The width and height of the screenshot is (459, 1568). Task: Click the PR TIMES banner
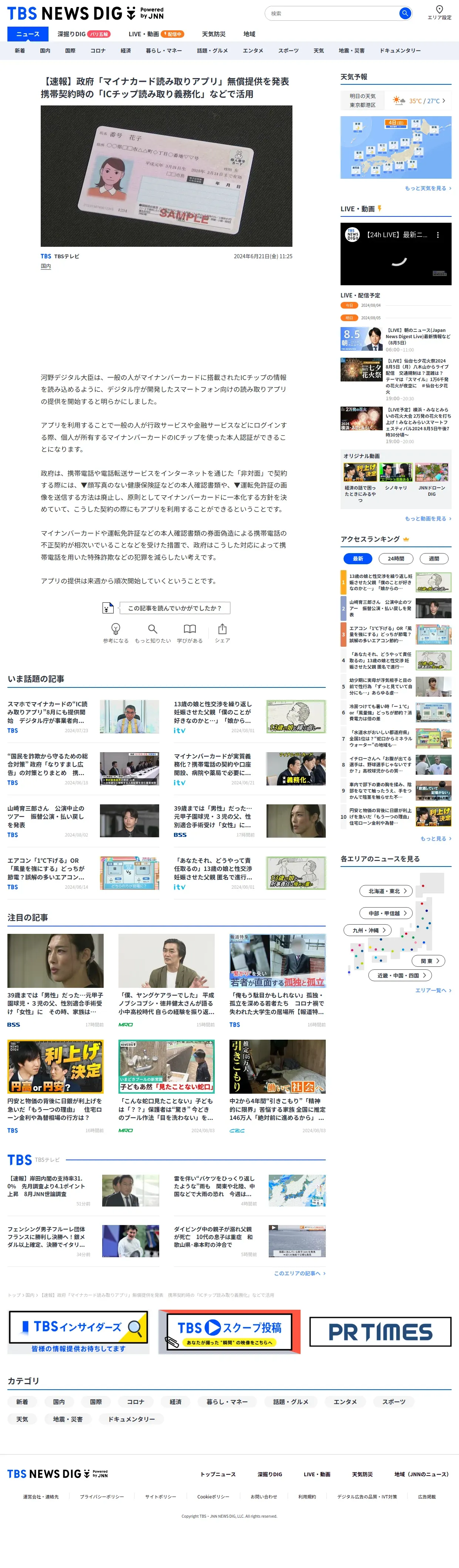pos(381,1332)
